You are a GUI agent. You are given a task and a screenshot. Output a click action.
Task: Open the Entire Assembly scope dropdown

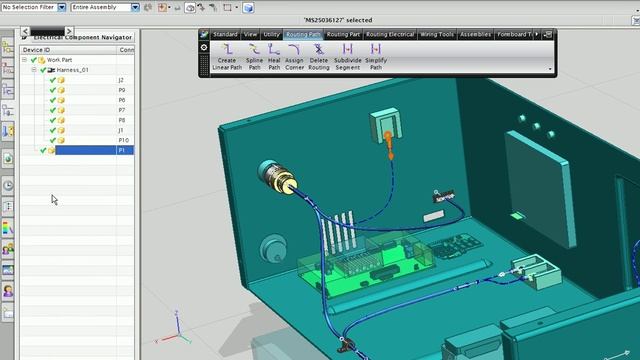pyautogui.click(x=135, y=7)
